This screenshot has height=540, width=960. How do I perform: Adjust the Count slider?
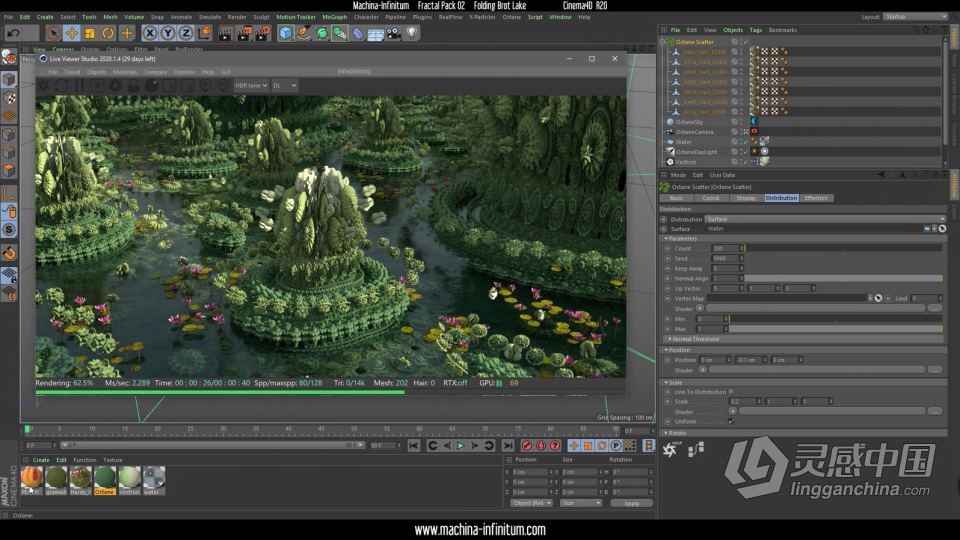click(x=844, y=249)
